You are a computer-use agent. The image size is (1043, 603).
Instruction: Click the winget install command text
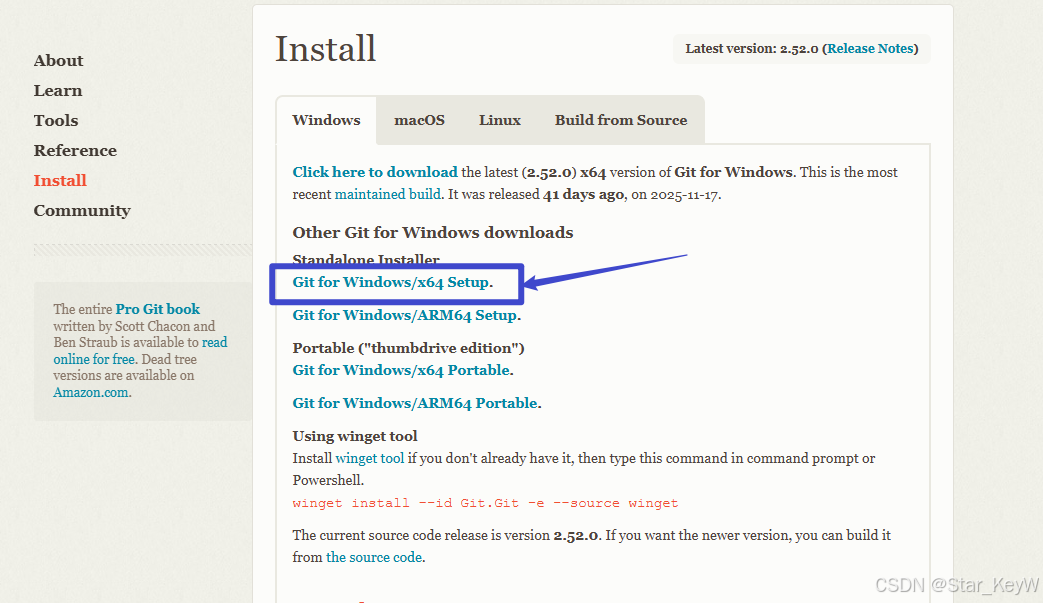(485, 503)
